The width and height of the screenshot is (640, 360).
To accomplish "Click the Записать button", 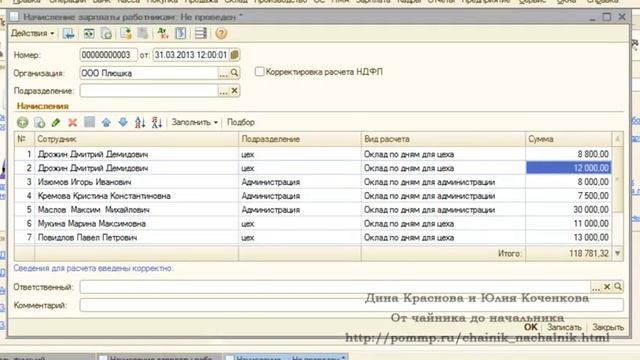I will (564, 327).
